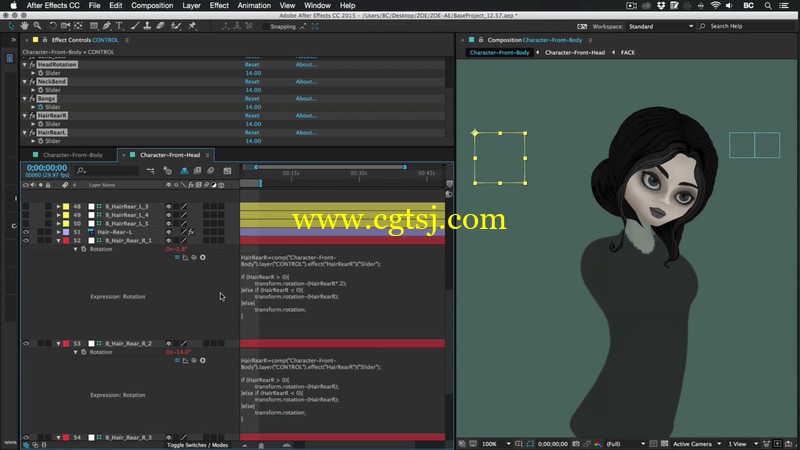Select the Brush tool
The image size is (800, 450).
[135, 26]
